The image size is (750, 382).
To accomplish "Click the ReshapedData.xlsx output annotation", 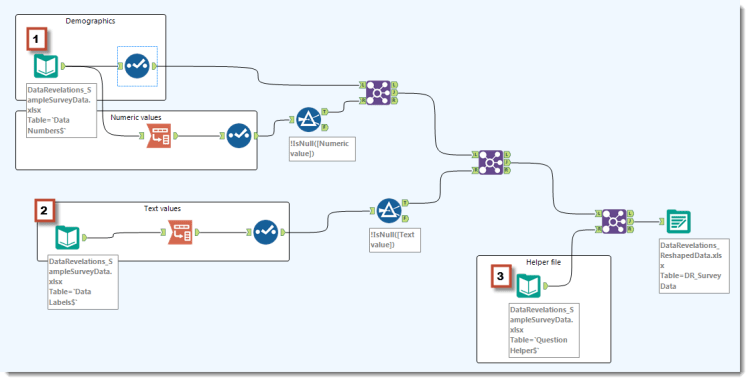I will [694, 266].
